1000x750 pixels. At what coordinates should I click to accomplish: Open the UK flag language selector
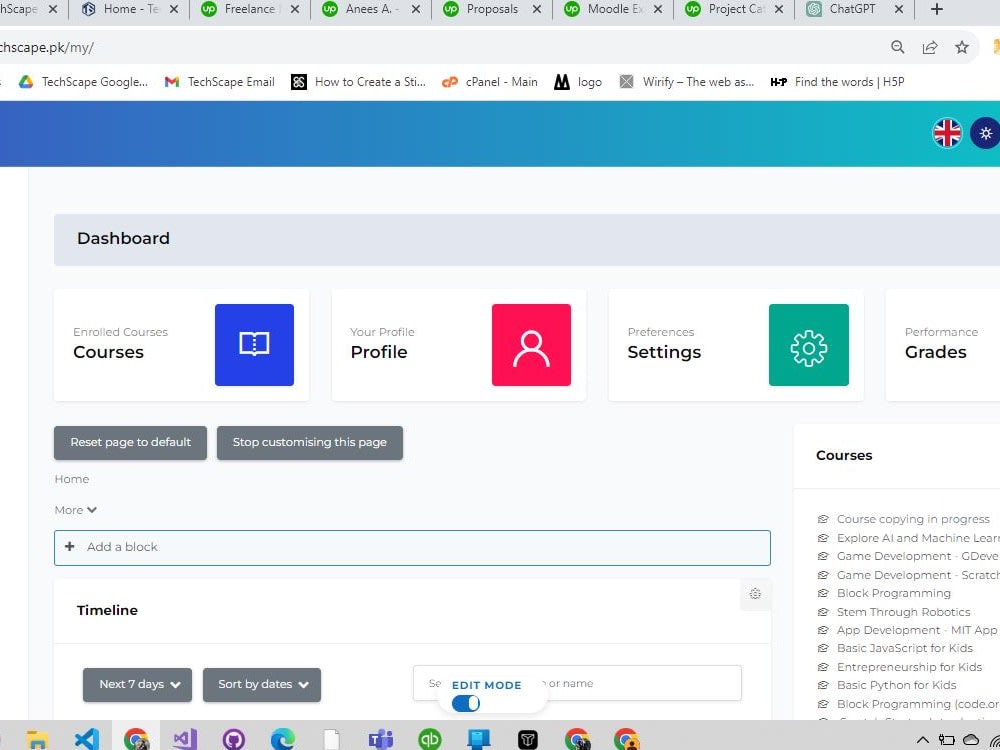tap(947, 133)
